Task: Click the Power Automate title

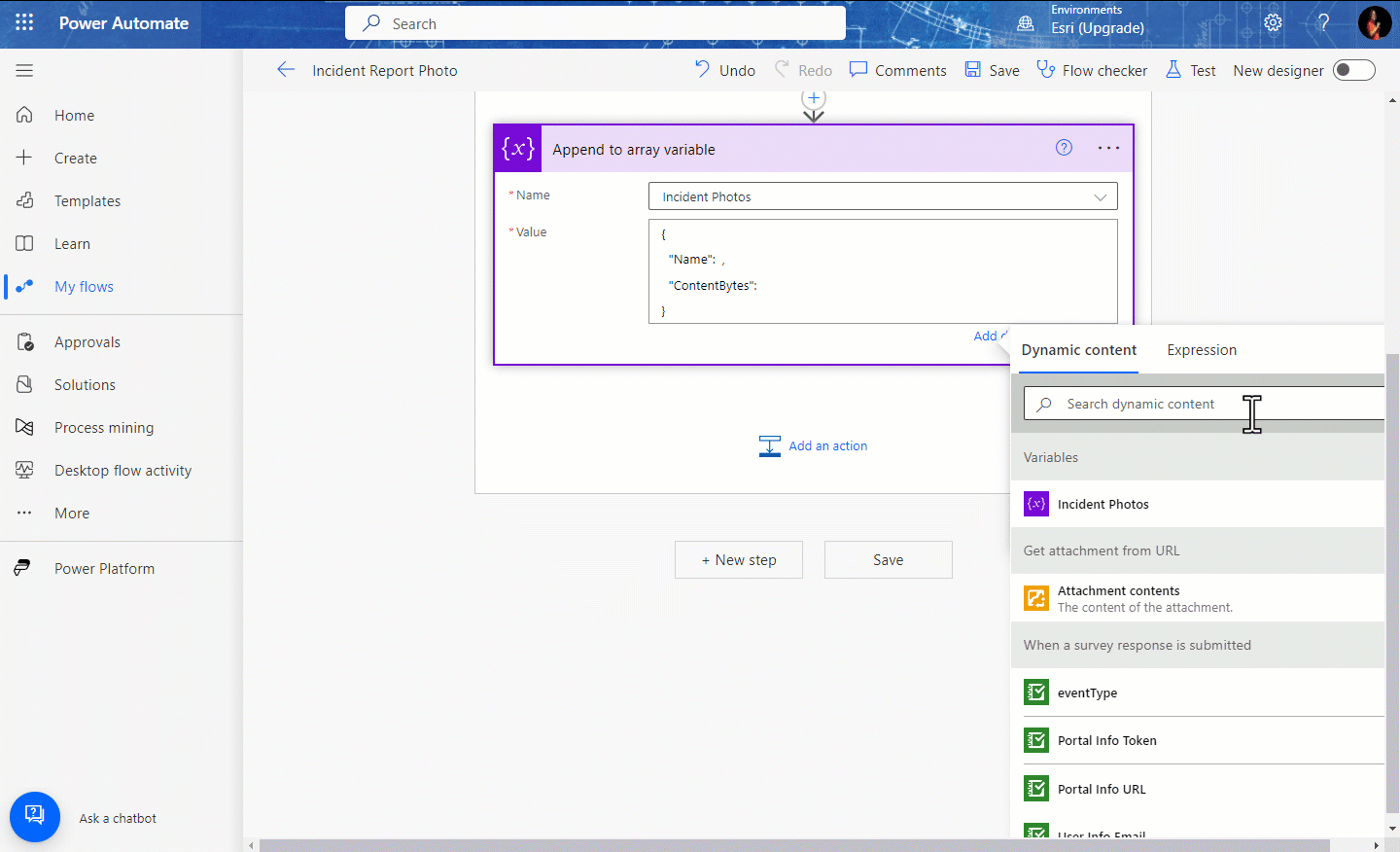Action: click(123, 23)
